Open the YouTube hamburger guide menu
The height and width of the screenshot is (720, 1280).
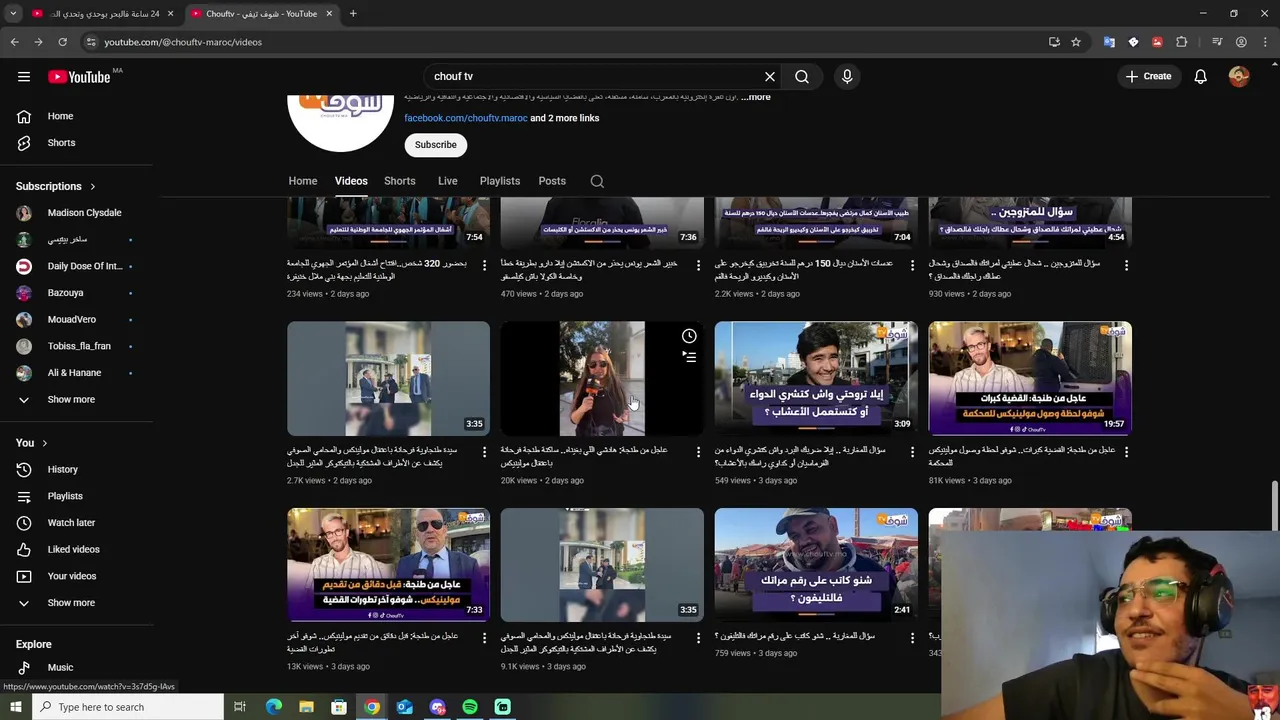point(24,76)
